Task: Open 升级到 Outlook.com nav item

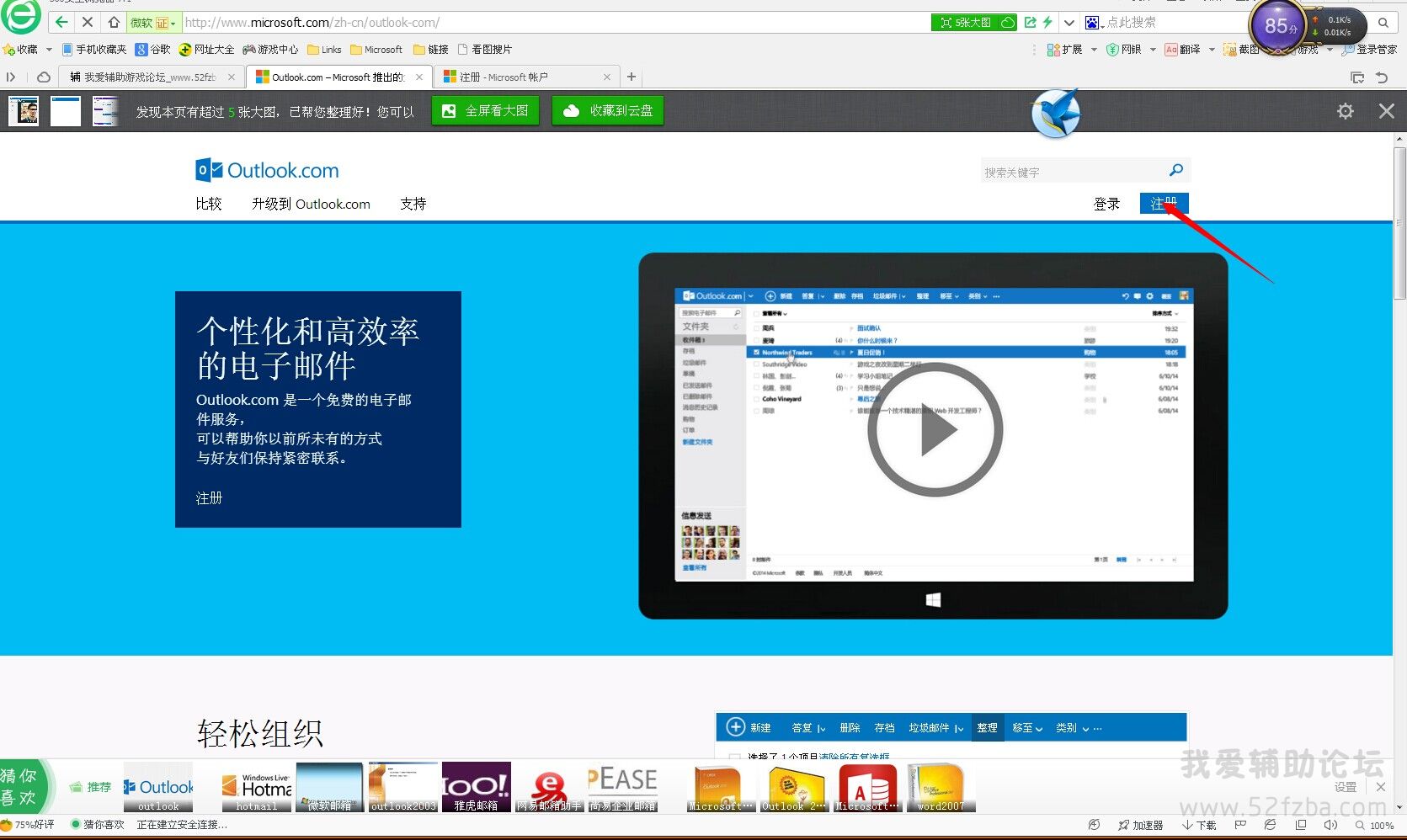Action: (311, 204)
